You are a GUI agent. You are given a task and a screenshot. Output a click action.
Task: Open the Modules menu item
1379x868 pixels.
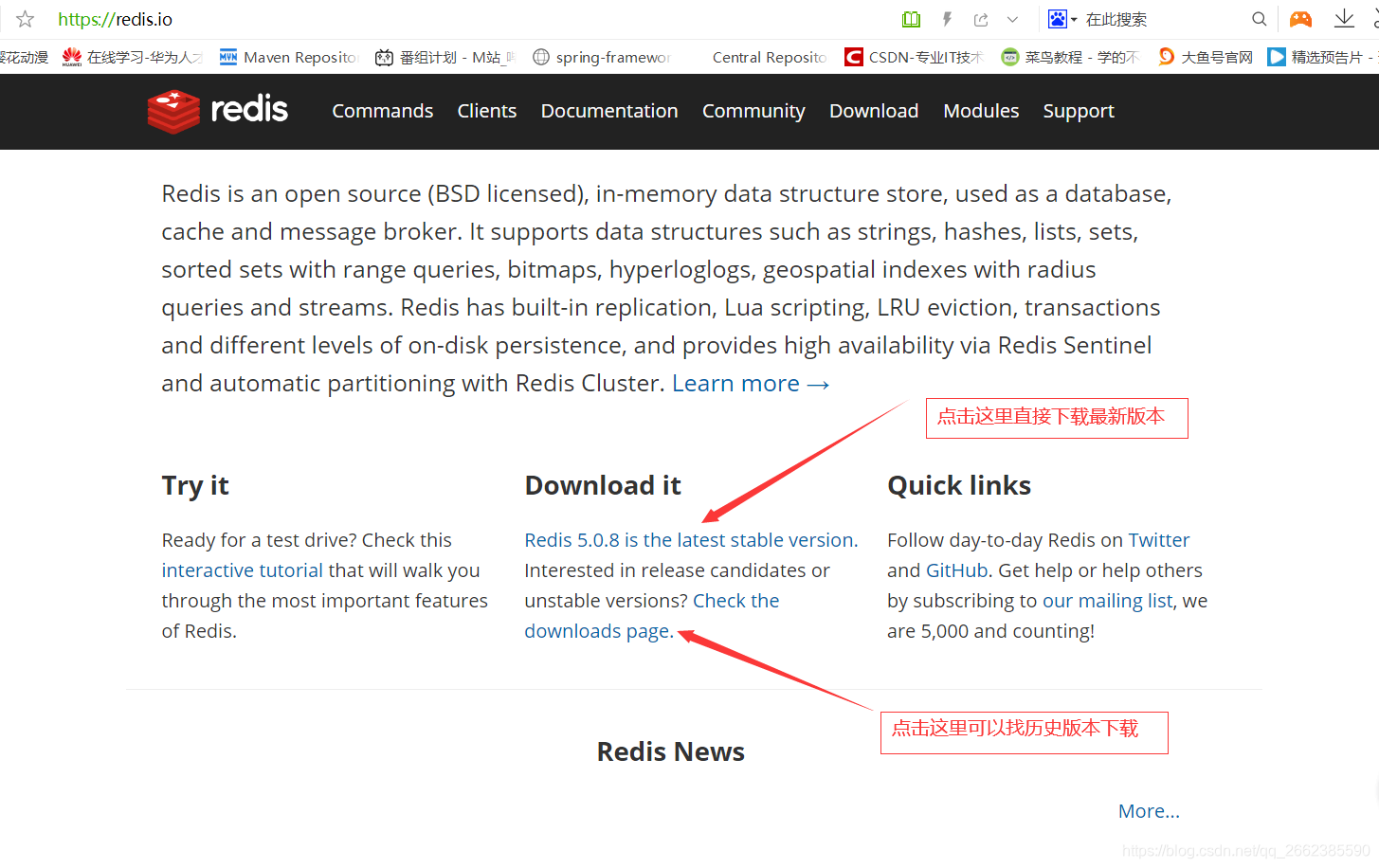pos(981,111)
